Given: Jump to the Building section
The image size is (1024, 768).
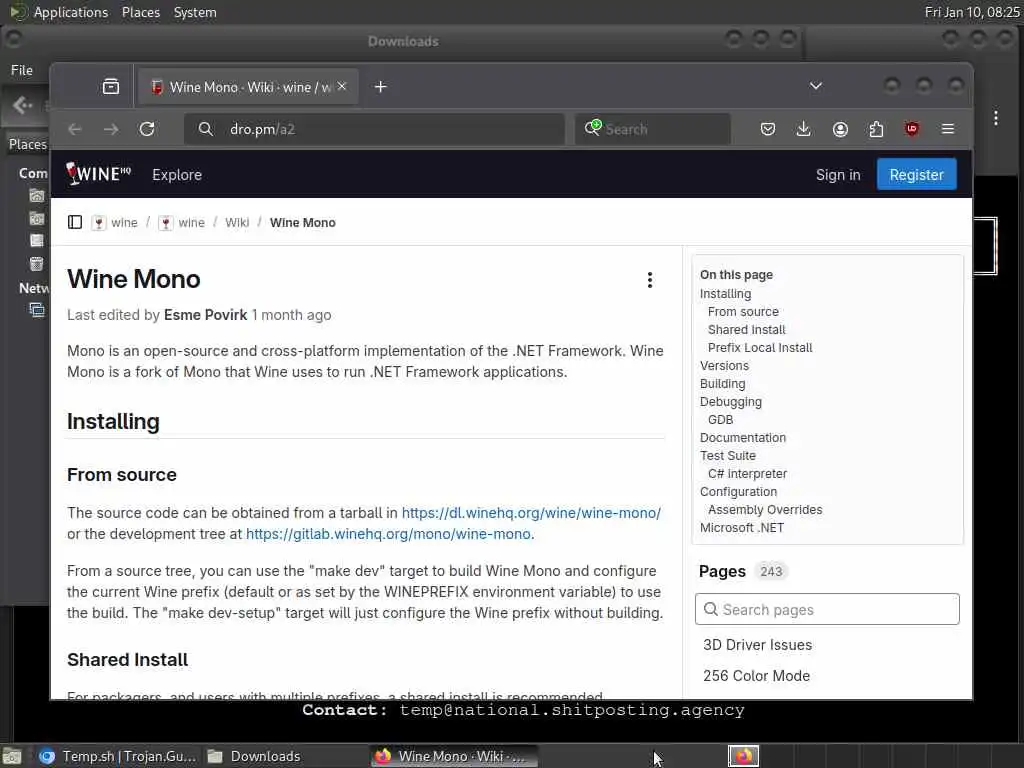Looking at the screenshot, I should 722,383.
